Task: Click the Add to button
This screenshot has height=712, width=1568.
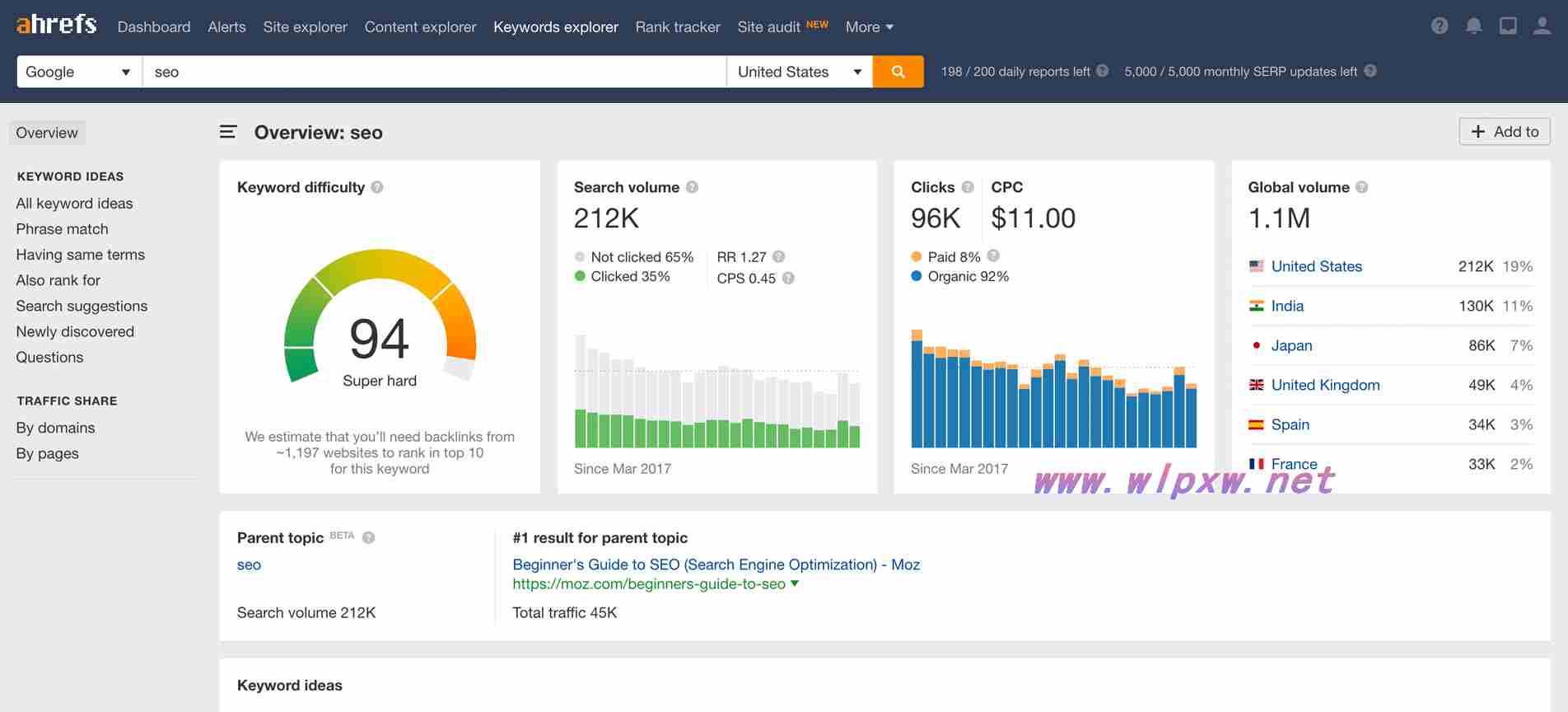Action: [1505, 132]
